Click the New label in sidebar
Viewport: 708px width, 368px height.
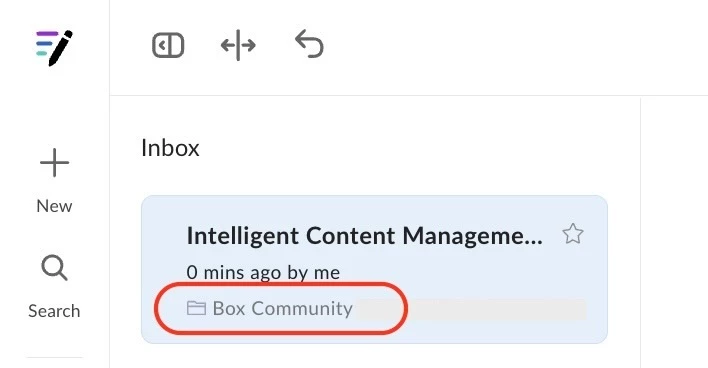(54, 206)
